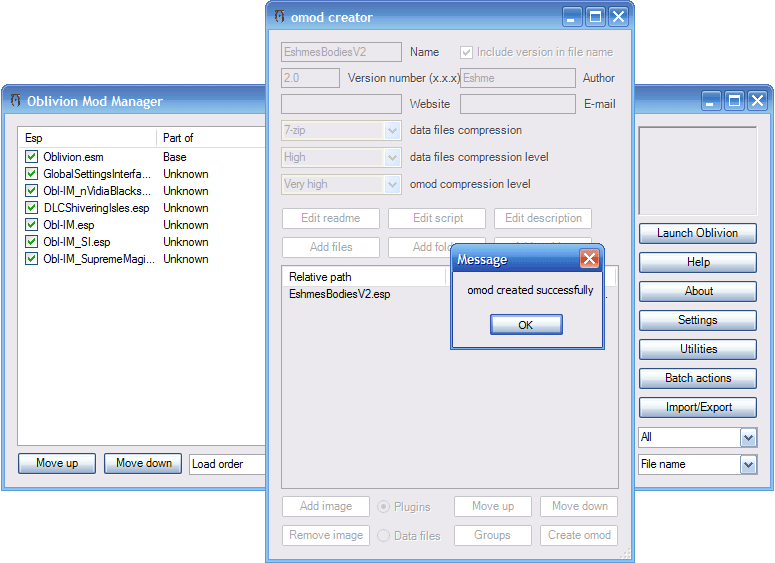775x563 pixels.
Task: Click the Edit script button
Action: pos(437,218)
